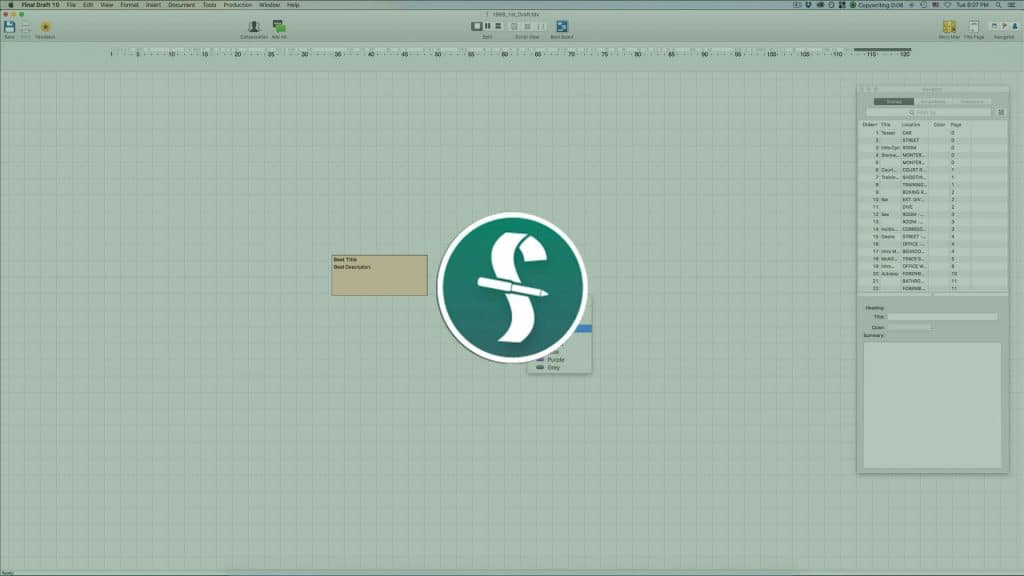Select the horizontal split view icon
1024x576 pixels.
[498, 26]
